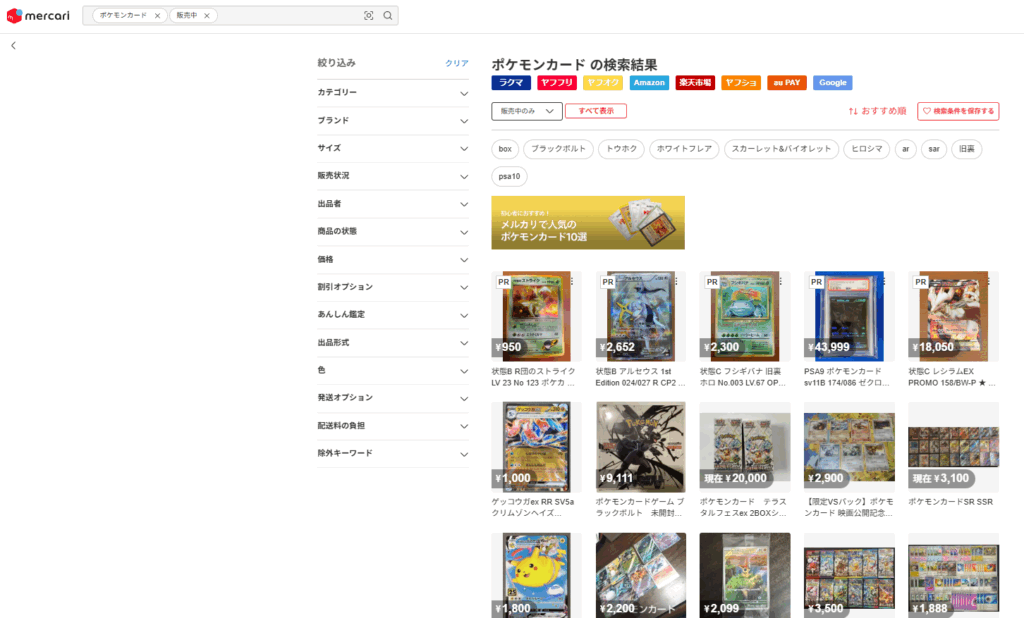1024x618 pixels.
Task: Go back using the left chevron
Action: (13, 46)
